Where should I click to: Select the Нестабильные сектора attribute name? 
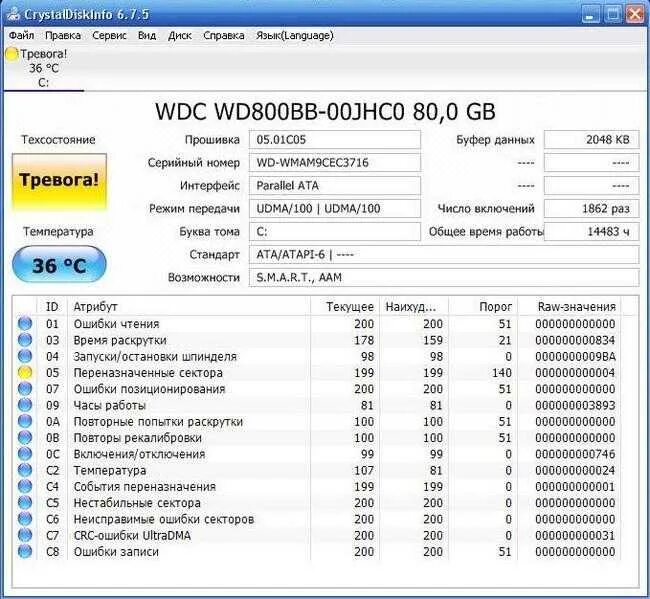click(137, 503)
